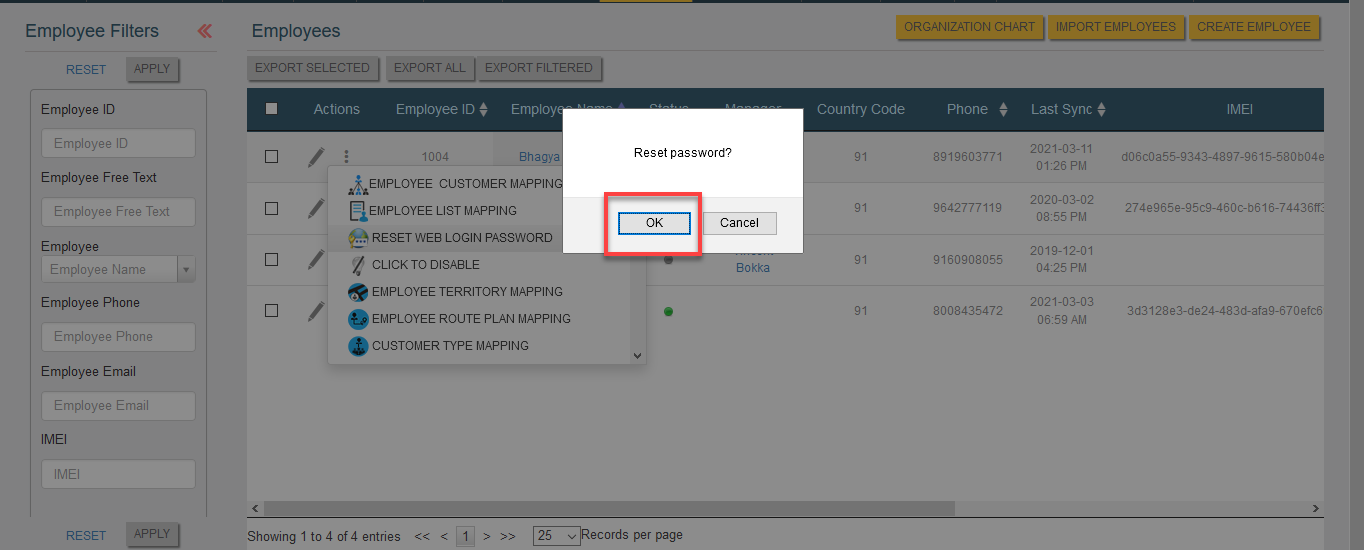Open the Employee Name filter dropdown
The height and width of the screenshot is (550, 1364).
point(186,269)
